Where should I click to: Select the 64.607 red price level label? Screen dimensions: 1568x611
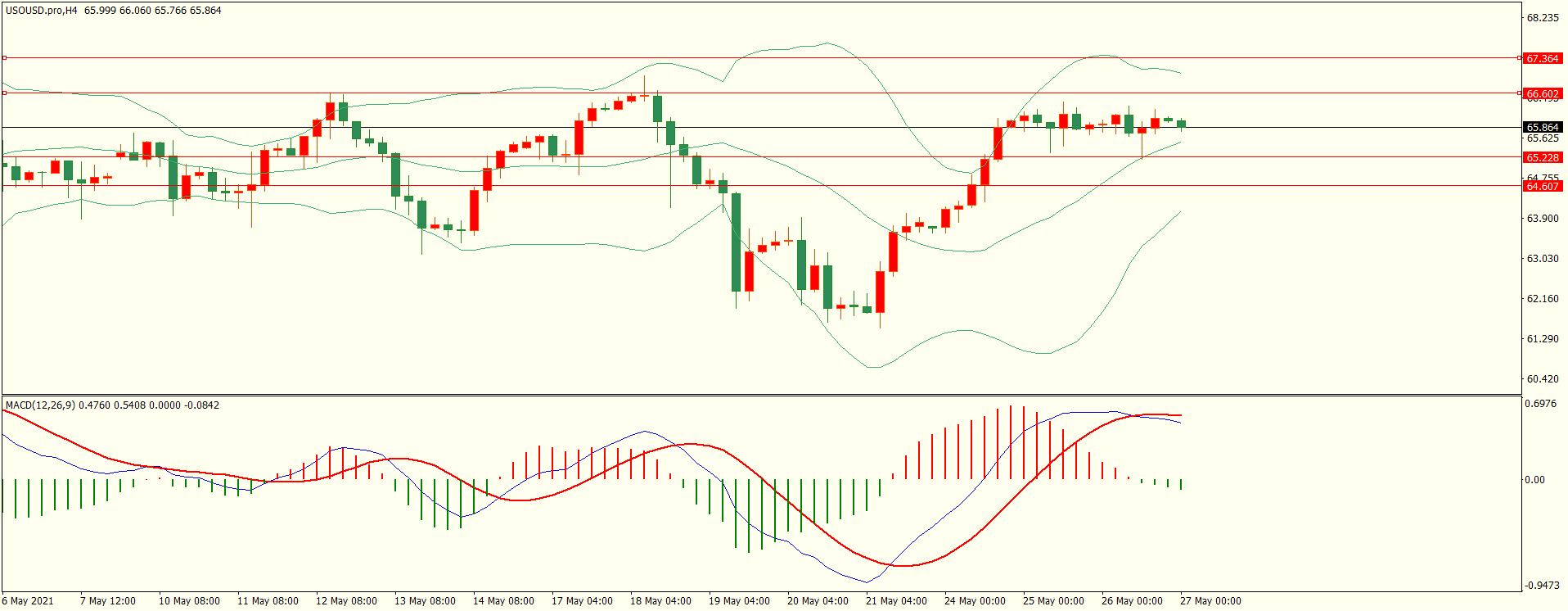pyautogui.click(x=1542, y=186)
